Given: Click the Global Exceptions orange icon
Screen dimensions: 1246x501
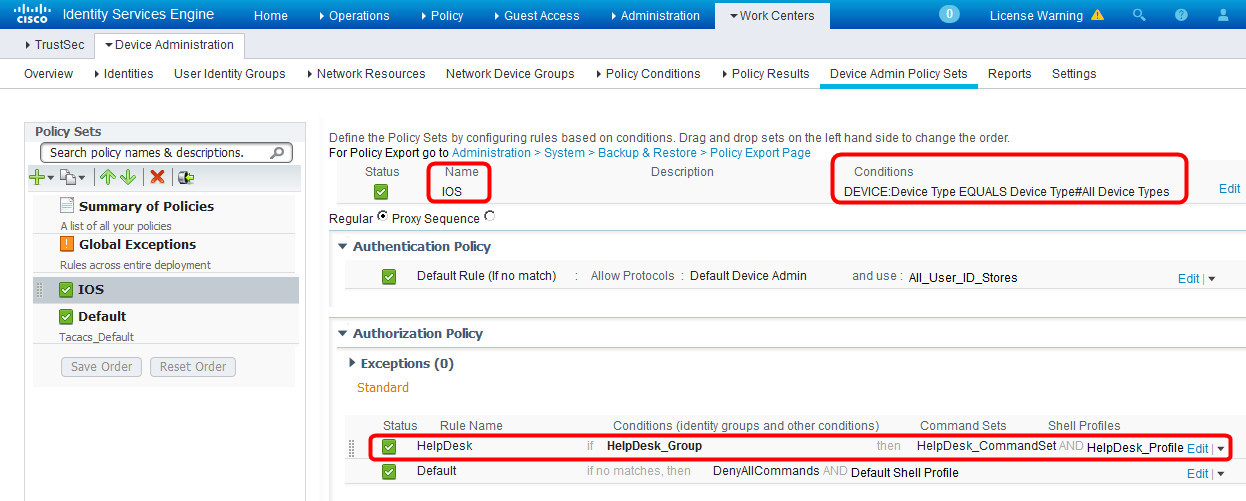Looking at the screenshot, I should point(67,244).
